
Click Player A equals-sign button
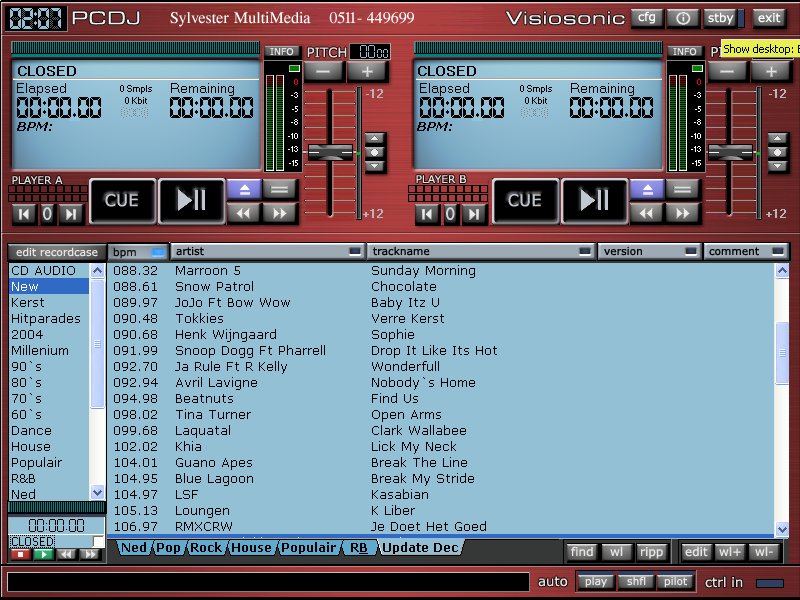(280, 190)
